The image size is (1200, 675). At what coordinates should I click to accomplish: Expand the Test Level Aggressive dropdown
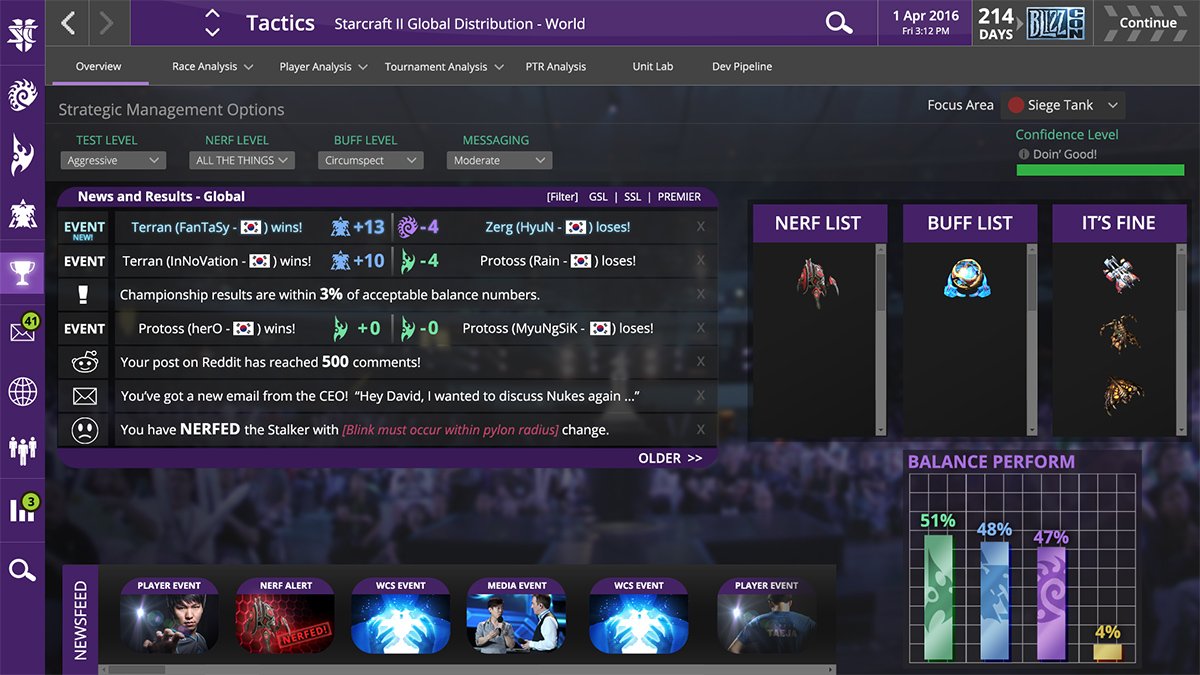click(113, 160)
